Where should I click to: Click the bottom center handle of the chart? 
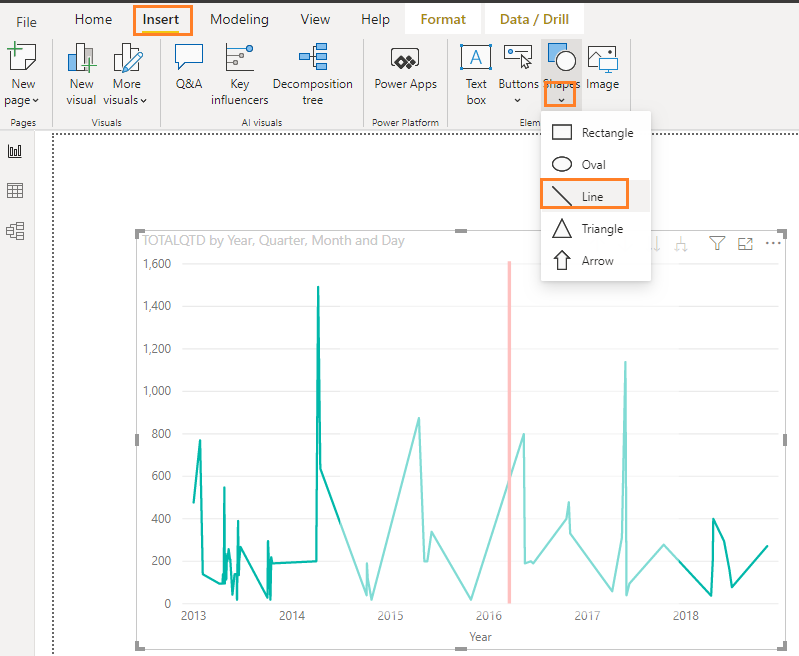461,649
